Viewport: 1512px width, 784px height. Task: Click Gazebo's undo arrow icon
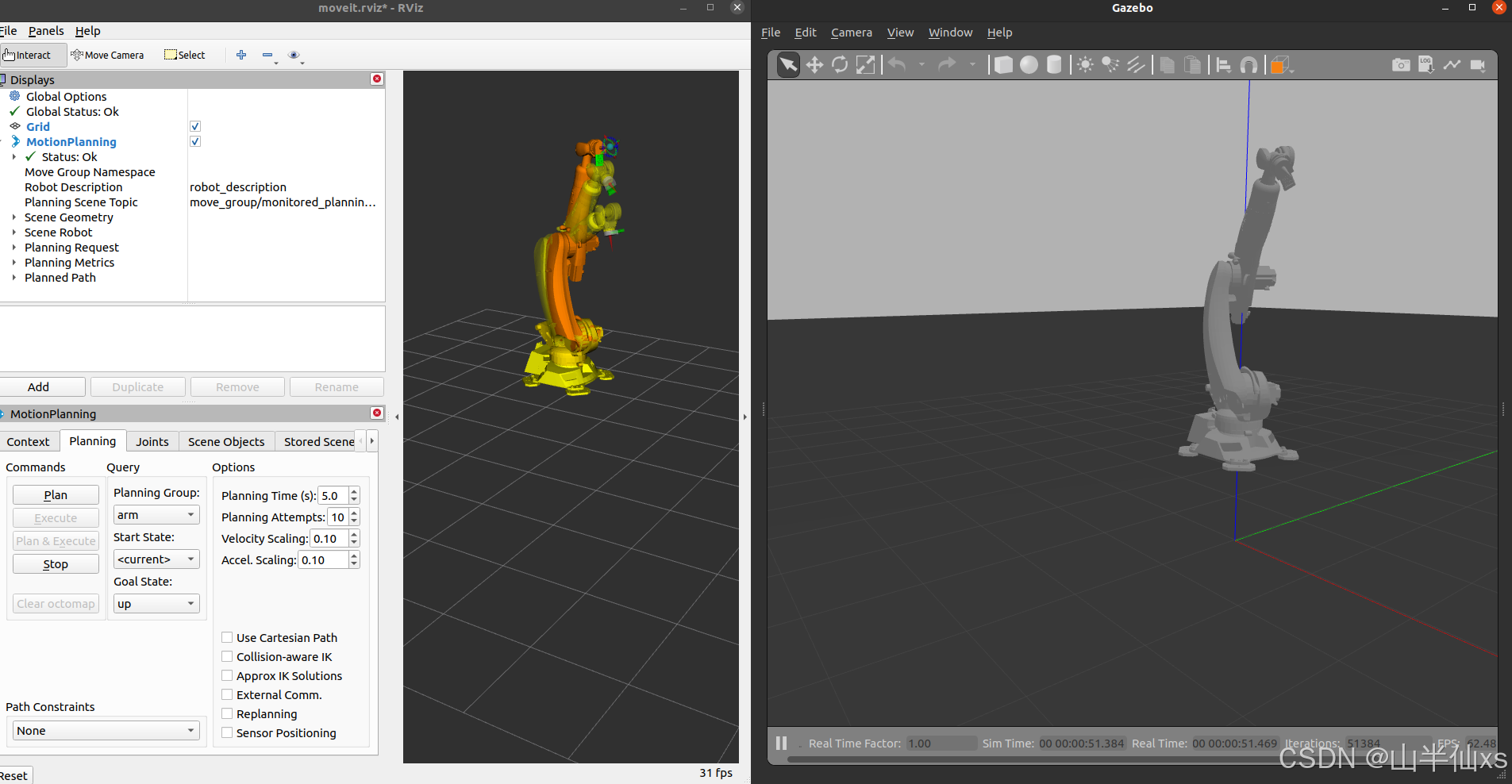pos(897,65)
